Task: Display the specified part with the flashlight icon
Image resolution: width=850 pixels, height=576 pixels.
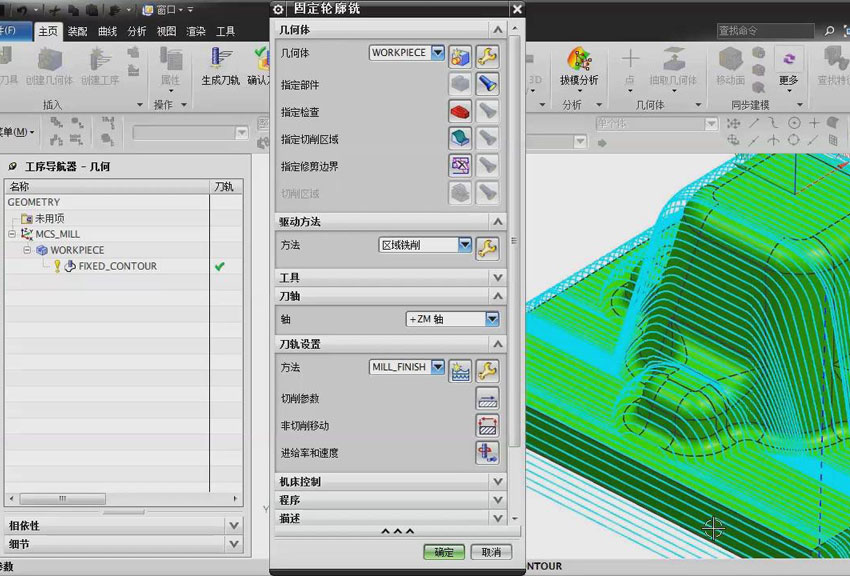Action: point(486,84)
